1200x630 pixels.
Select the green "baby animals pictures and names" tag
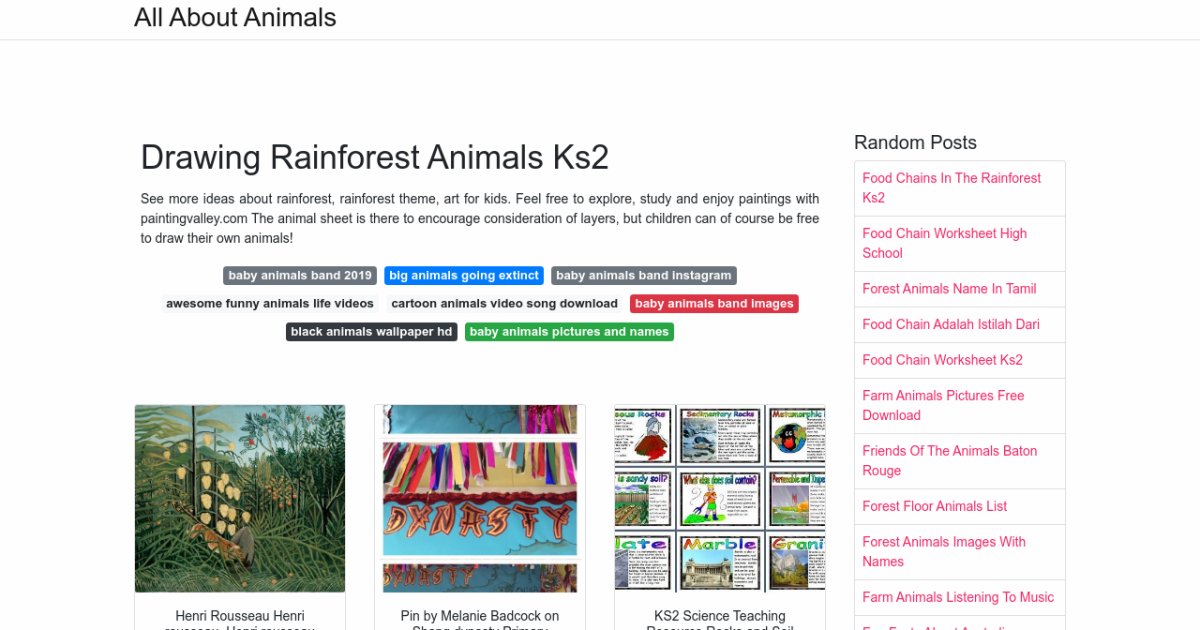point(568,331)
